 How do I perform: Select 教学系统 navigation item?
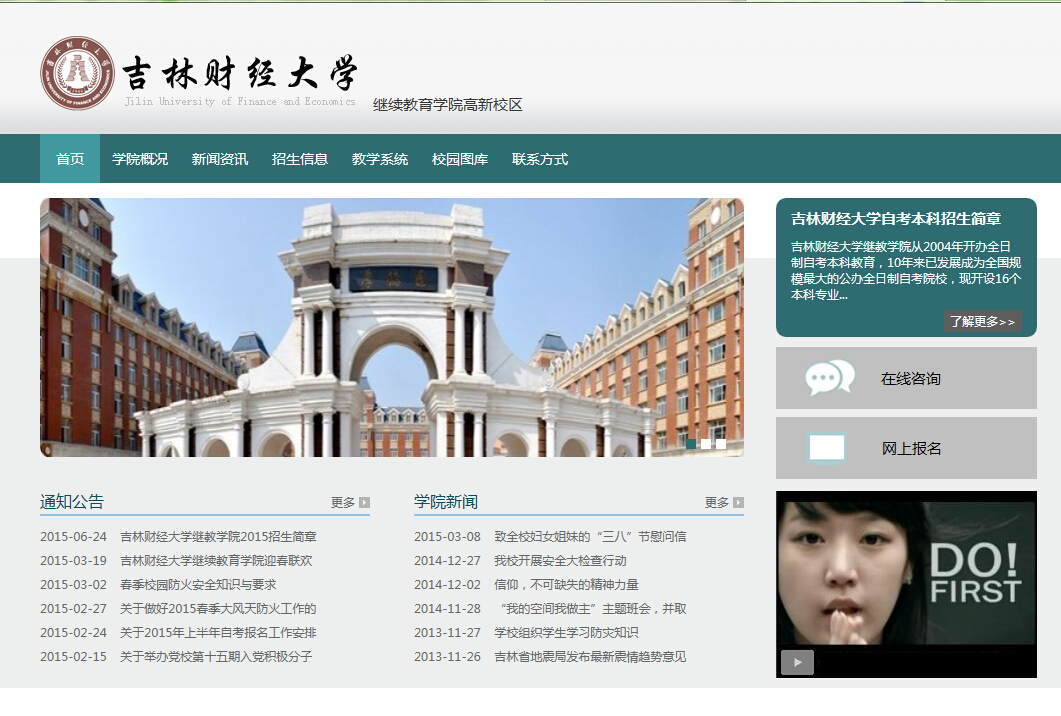point(380,159)
